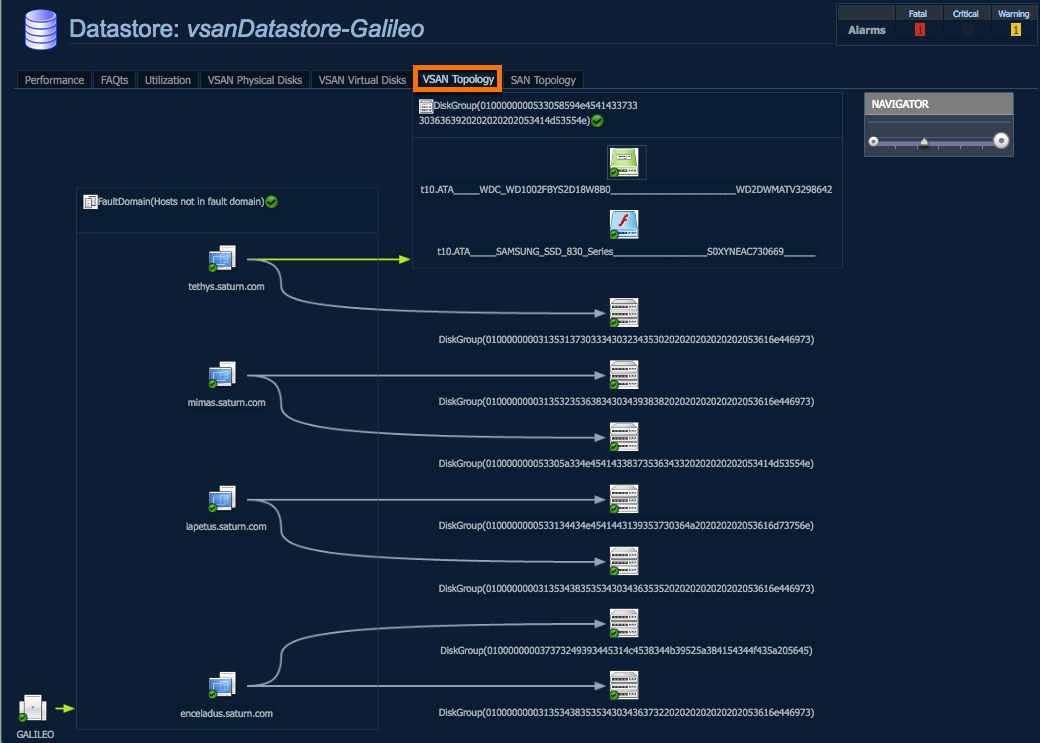Click the WDC_WD1002FBYS disk name text
The height and width of the screenshot is (743, 1040).
coord(626,190)
